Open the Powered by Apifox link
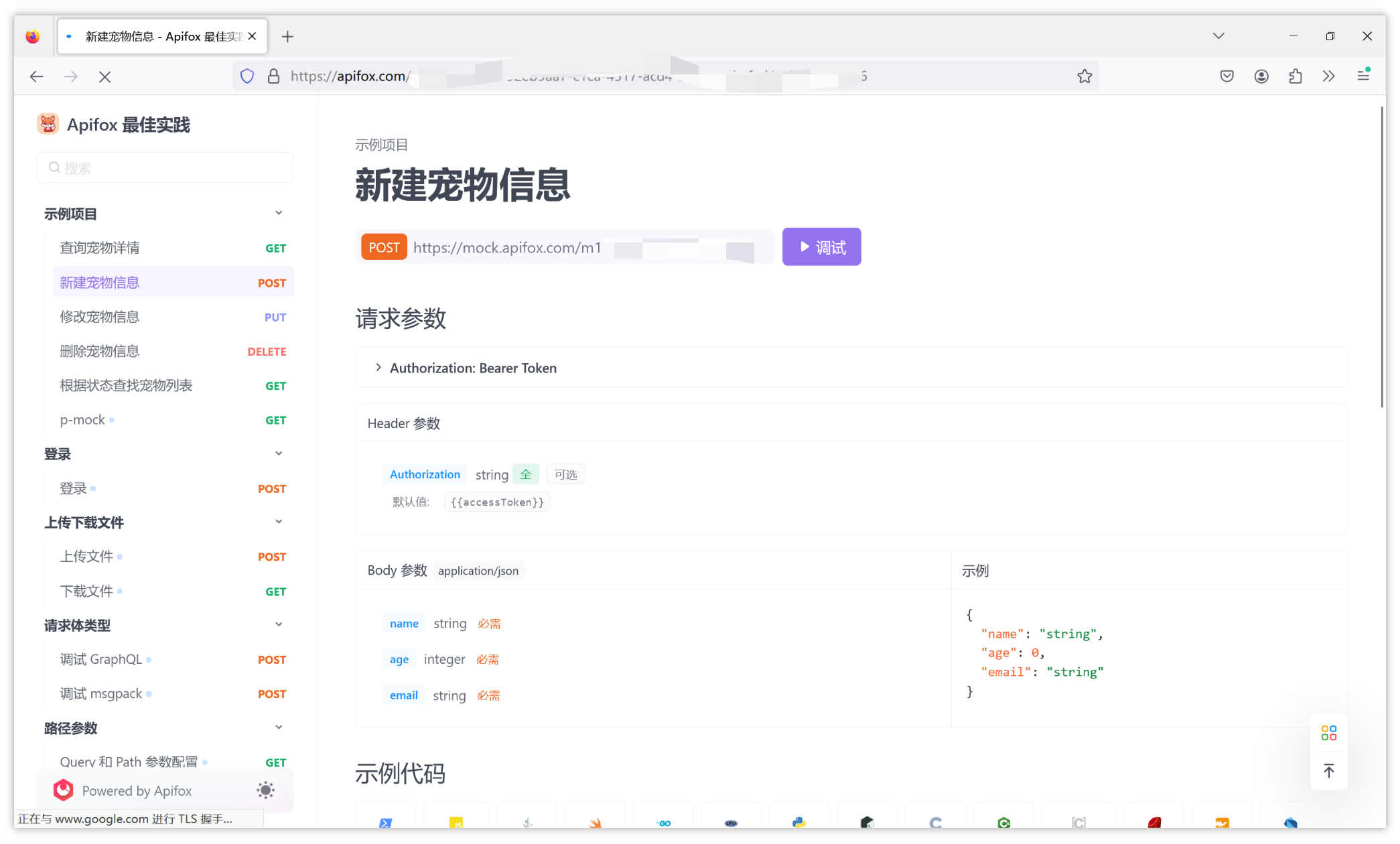Image resolution: width=1400 pixels, height=844 pixels. [x=137, y=790]
